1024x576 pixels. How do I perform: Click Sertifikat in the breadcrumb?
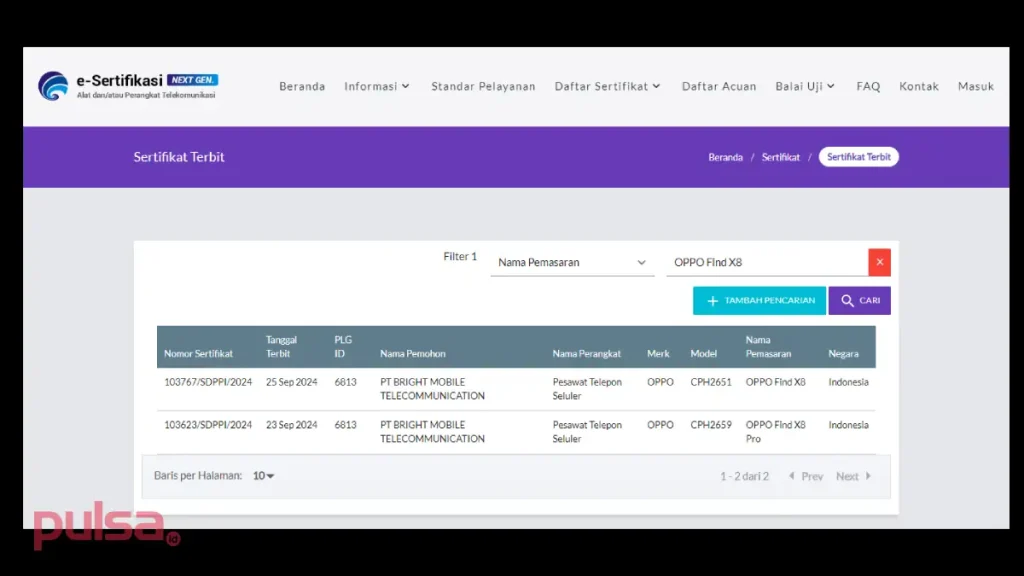point(780,157)
